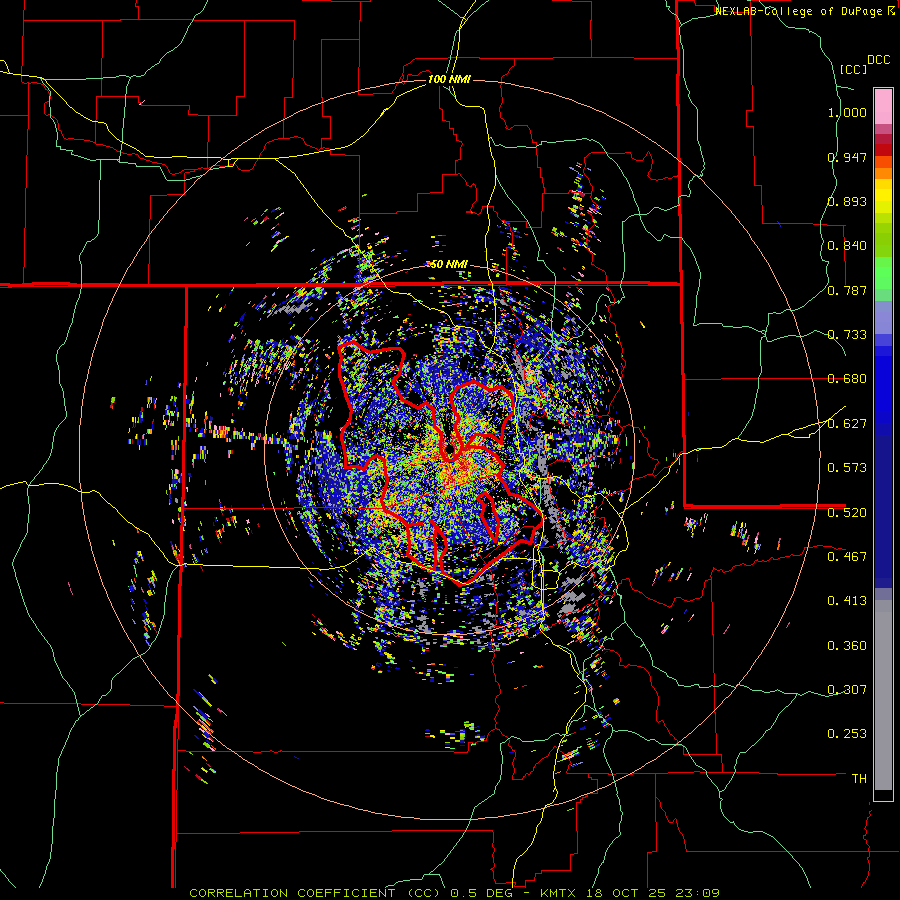The width and height of the screenshot is (900, 900).
Task: Select the 0.947 scale value
Action: click(847, 157)
